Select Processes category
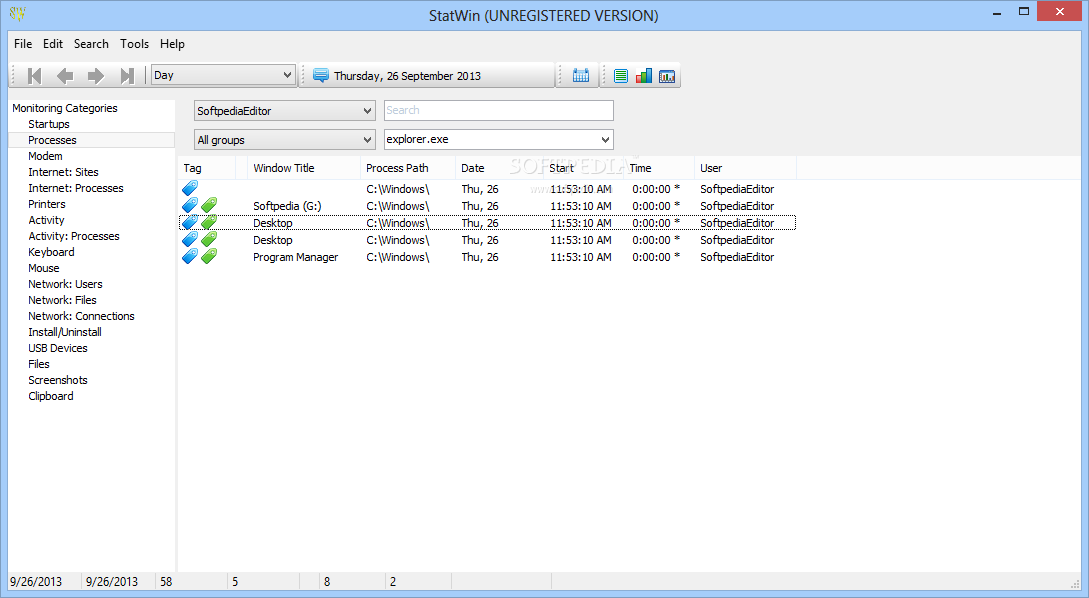1089x598 pixels. [x=52, y=140]
